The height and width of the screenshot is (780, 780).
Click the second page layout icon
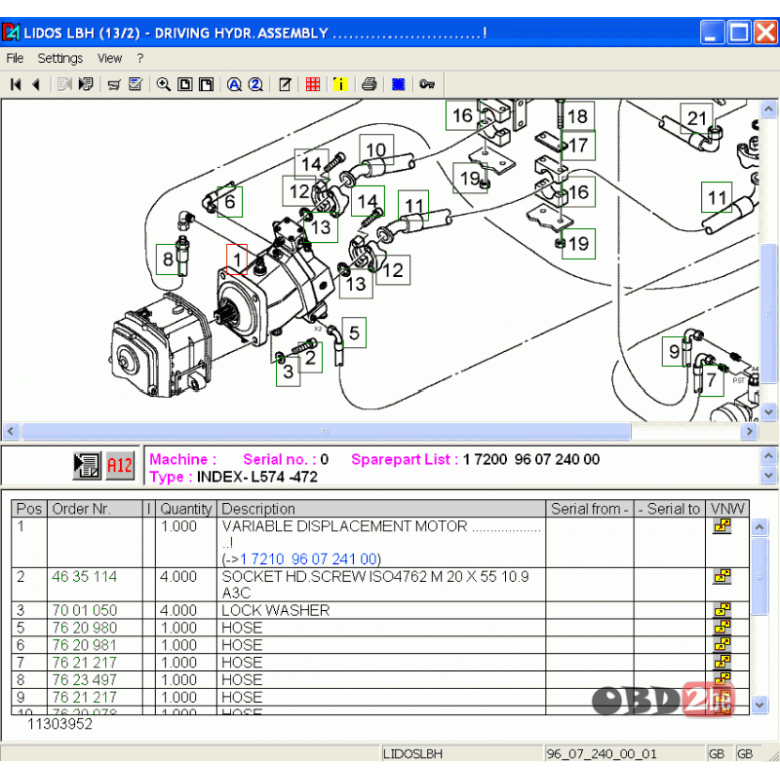point(206,85)
